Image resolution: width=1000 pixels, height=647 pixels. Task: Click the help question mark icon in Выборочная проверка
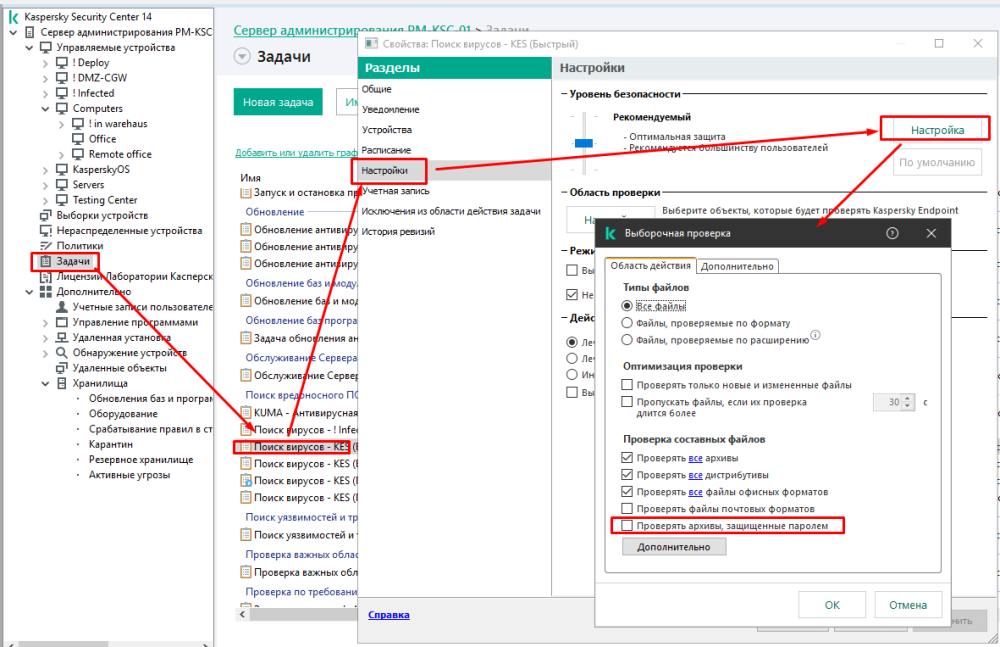[893, 233]
